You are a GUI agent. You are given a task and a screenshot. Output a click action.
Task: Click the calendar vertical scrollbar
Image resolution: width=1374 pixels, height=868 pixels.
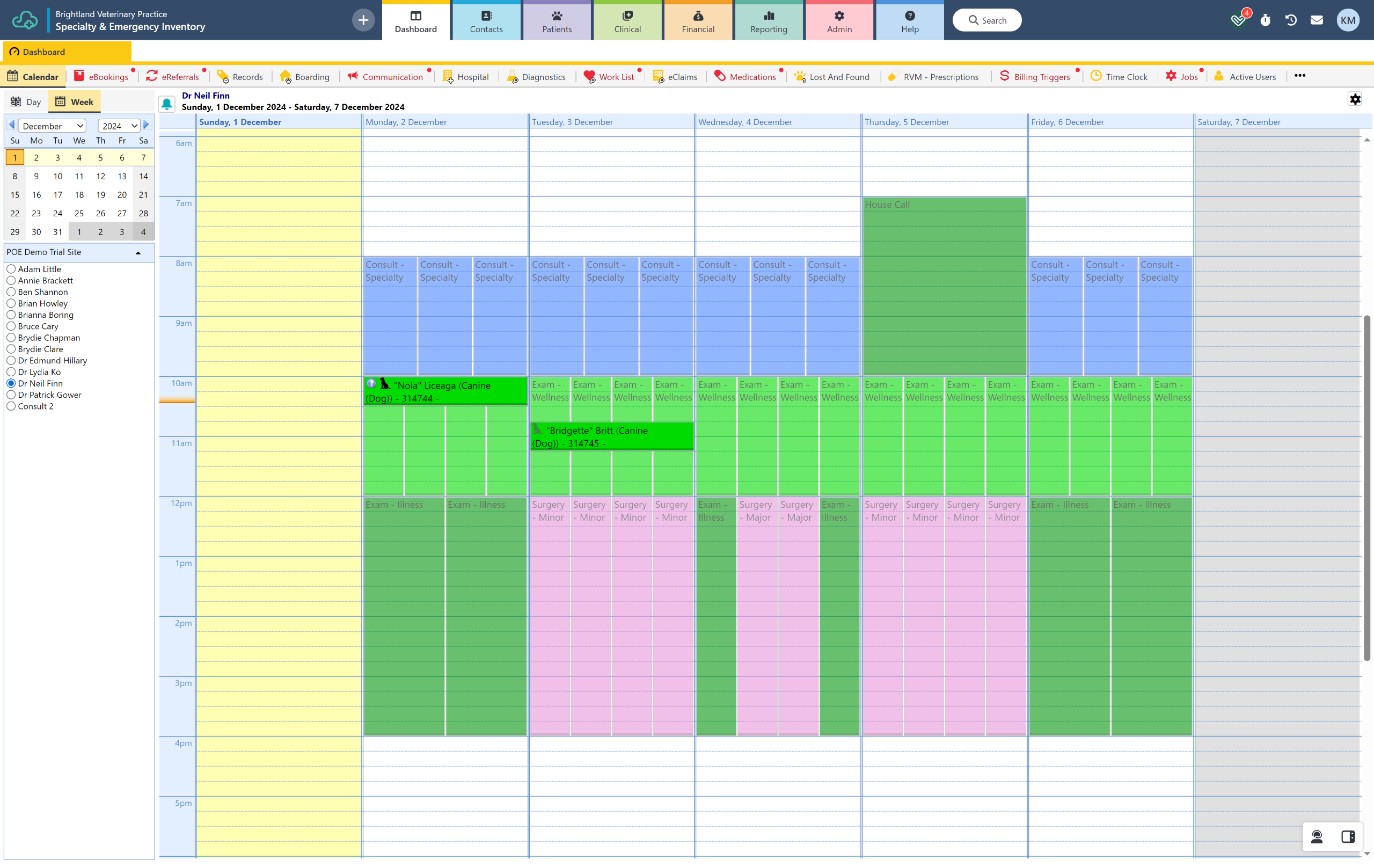coord(1366,488)
